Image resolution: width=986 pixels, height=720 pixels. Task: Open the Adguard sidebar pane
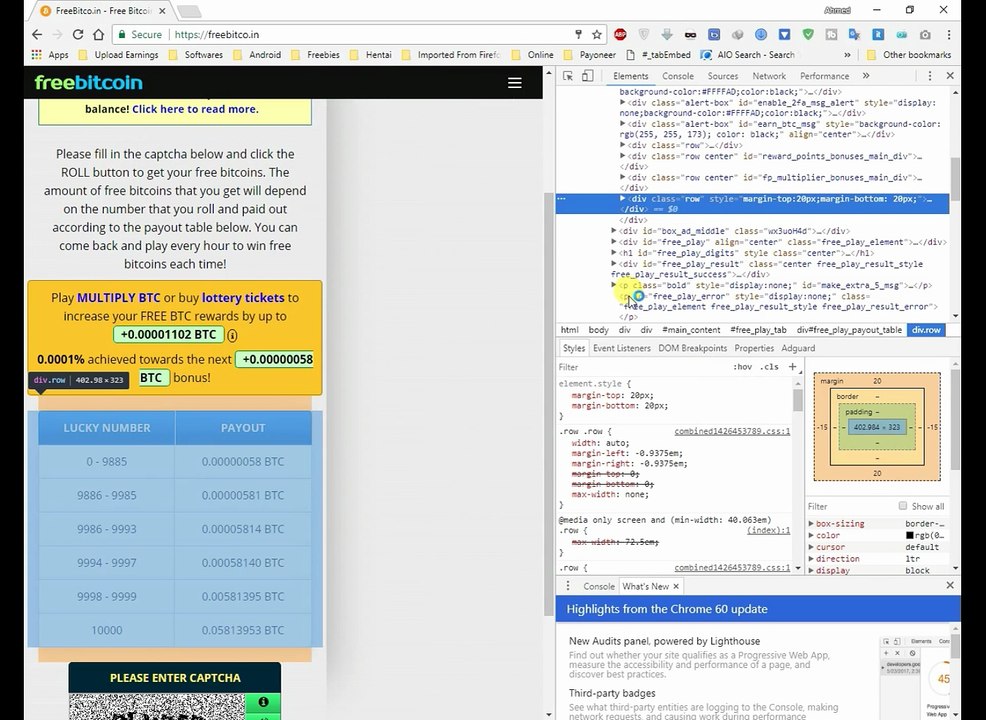point(798,348)
